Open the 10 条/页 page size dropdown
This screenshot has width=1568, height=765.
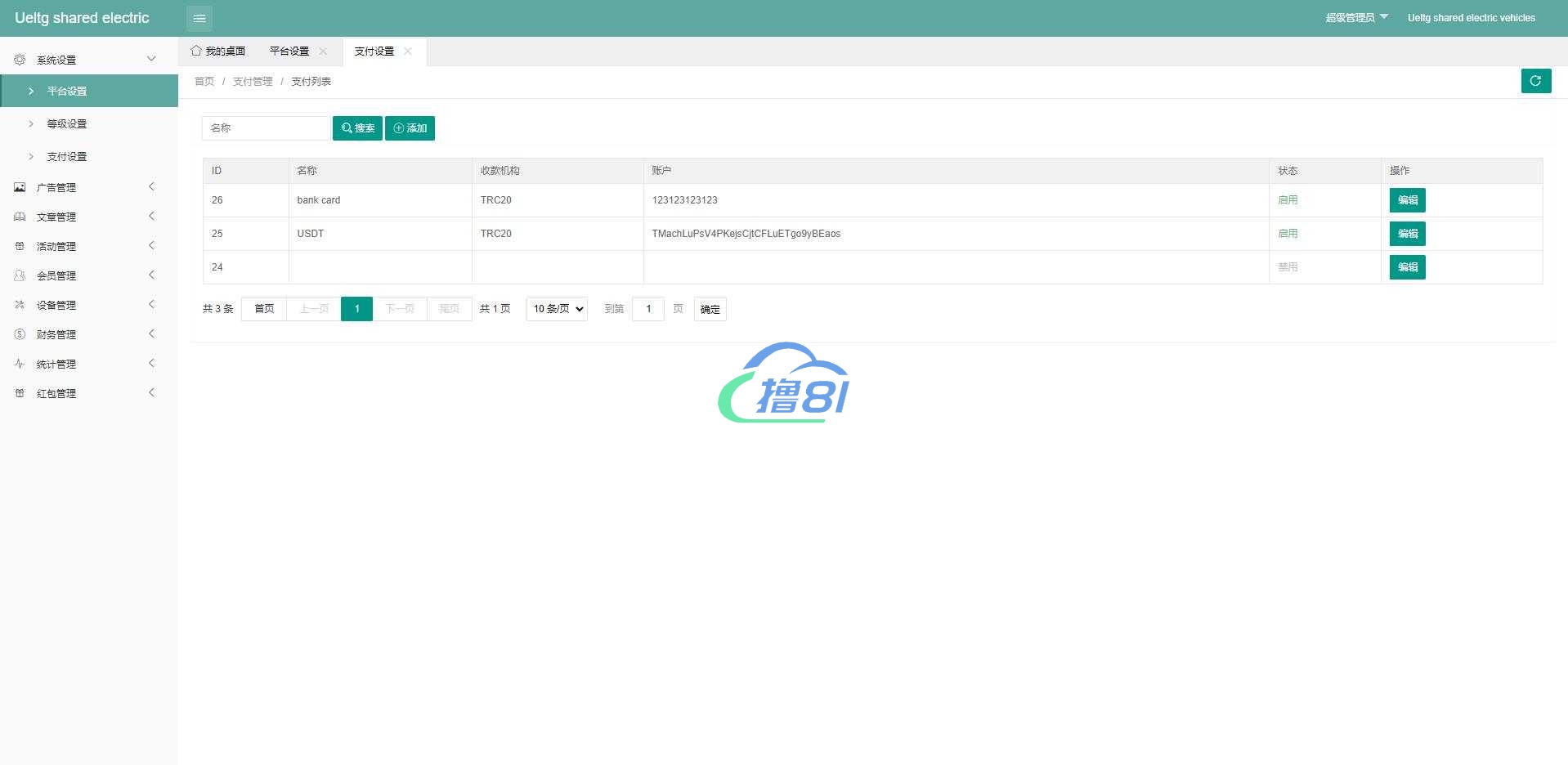tap(557, 309)
